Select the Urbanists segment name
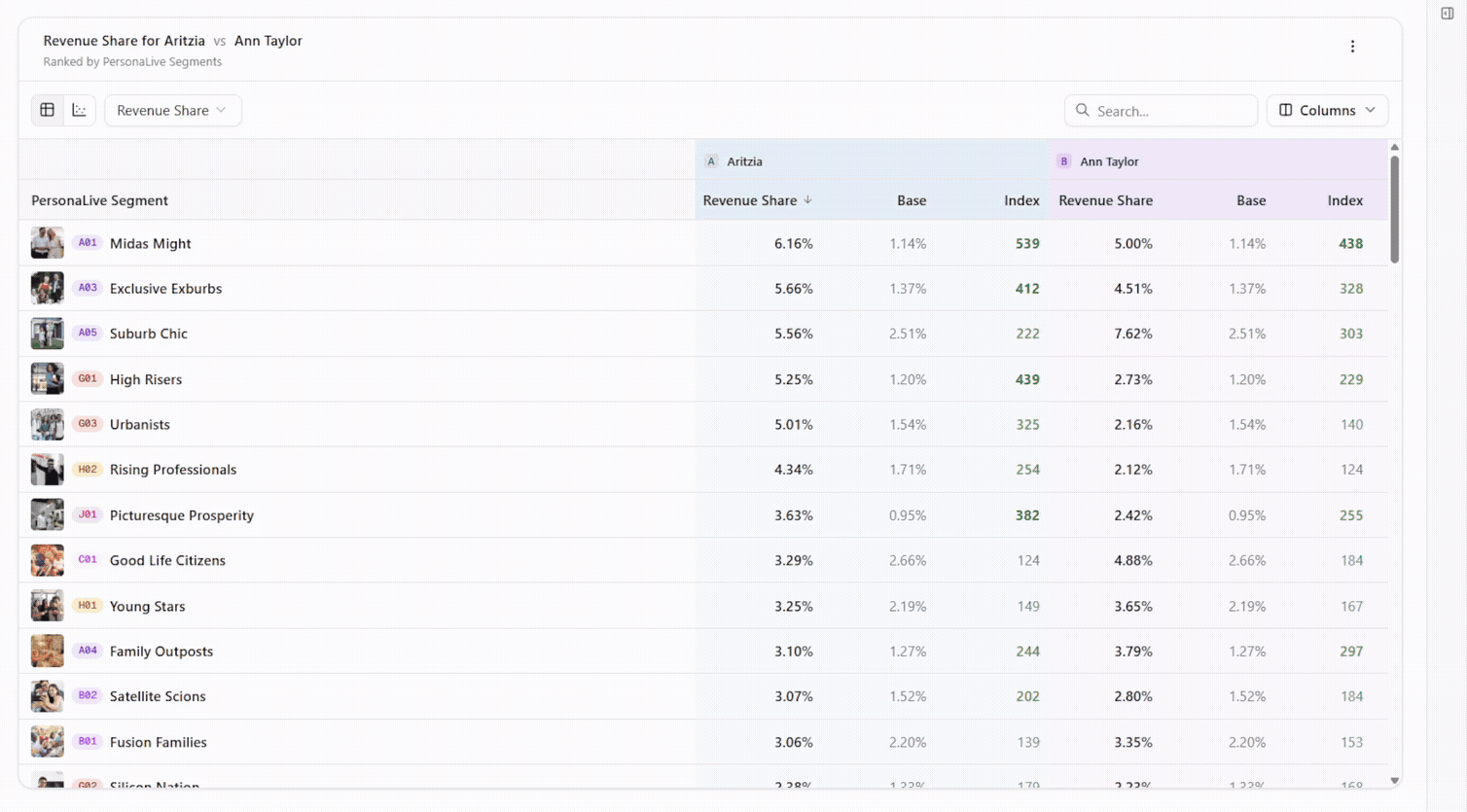This screenshot has height=812, width=1467. 139,424
